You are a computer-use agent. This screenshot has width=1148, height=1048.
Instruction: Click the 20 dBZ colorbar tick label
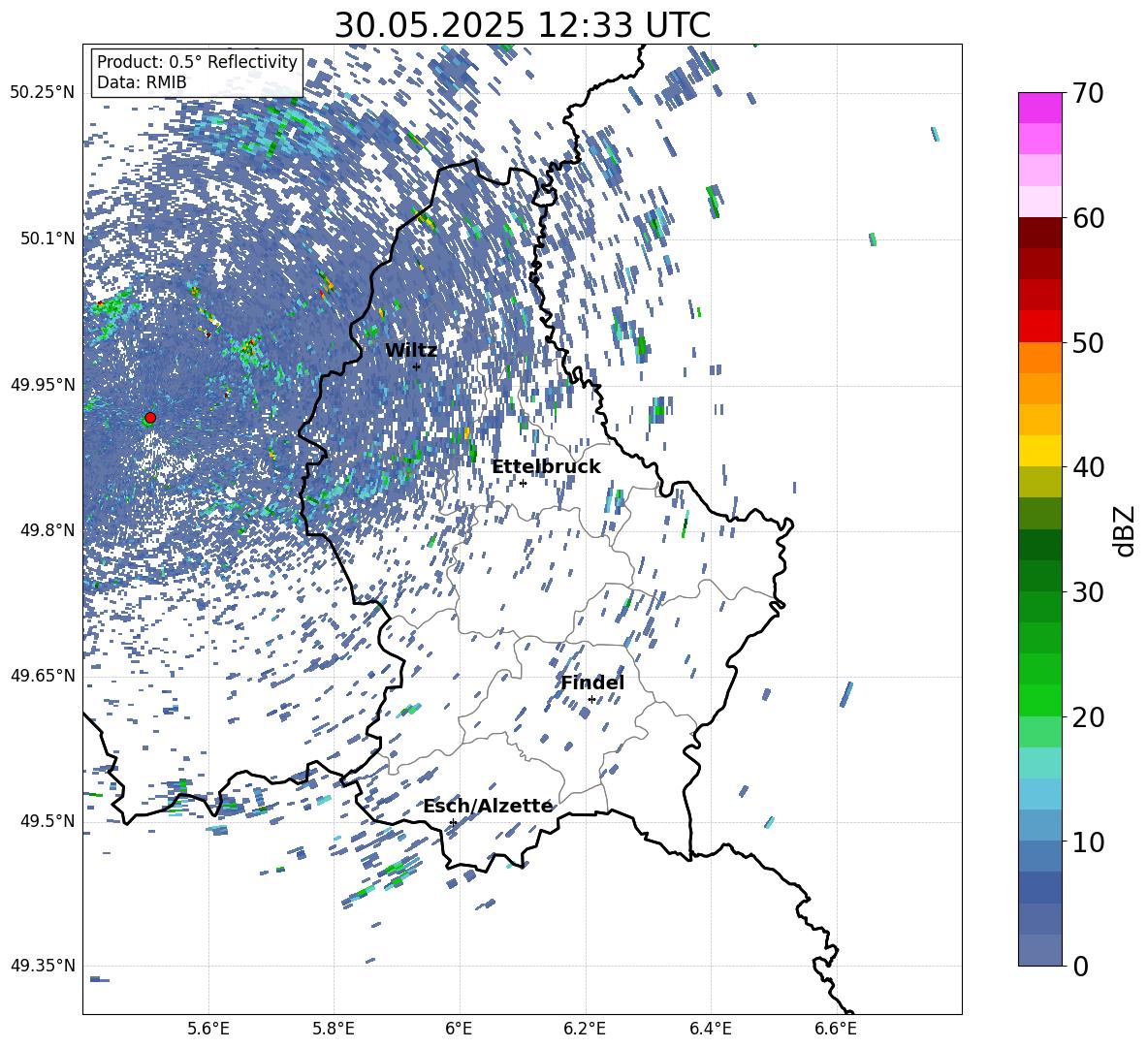(x=1089, y=717)
